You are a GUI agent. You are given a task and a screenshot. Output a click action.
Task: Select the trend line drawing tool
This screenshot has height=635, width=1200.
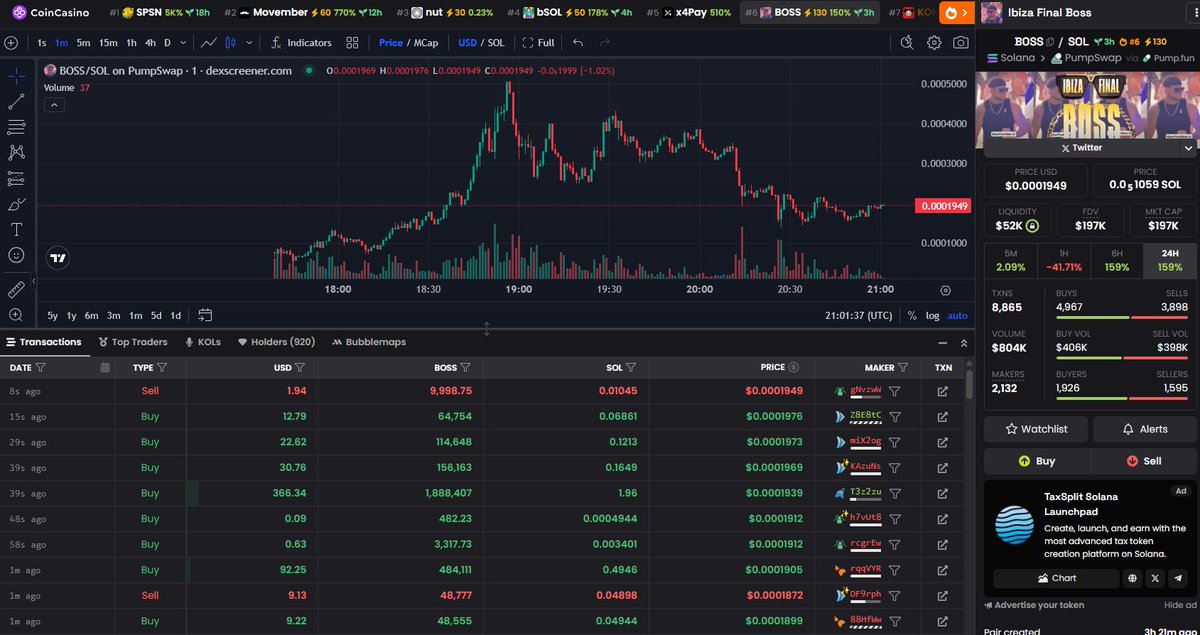16,102
